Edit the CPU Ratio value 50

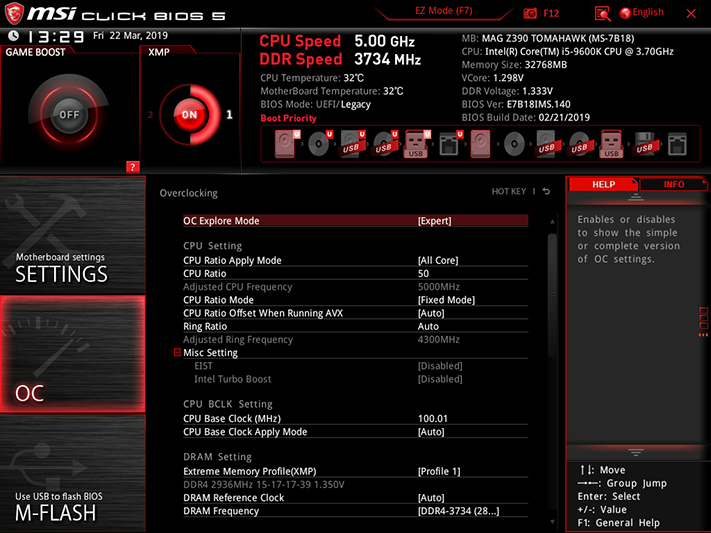click(423, 274)
